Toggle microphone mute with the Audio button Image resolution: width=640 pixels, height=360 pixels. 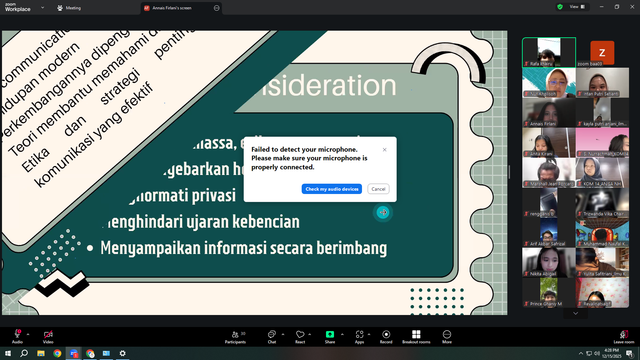click(17, 337)
